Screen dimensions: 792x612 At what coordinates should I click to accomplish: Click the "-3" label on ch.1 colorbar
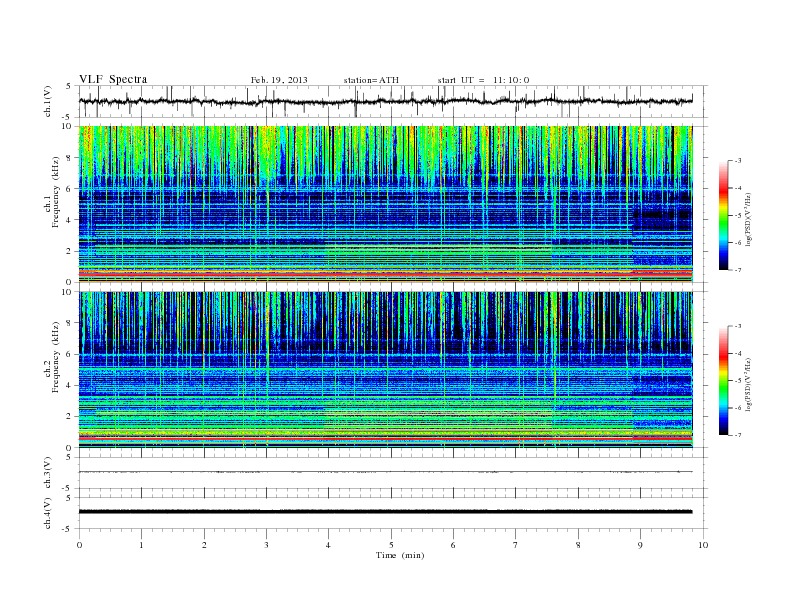[x=737, y=161]
